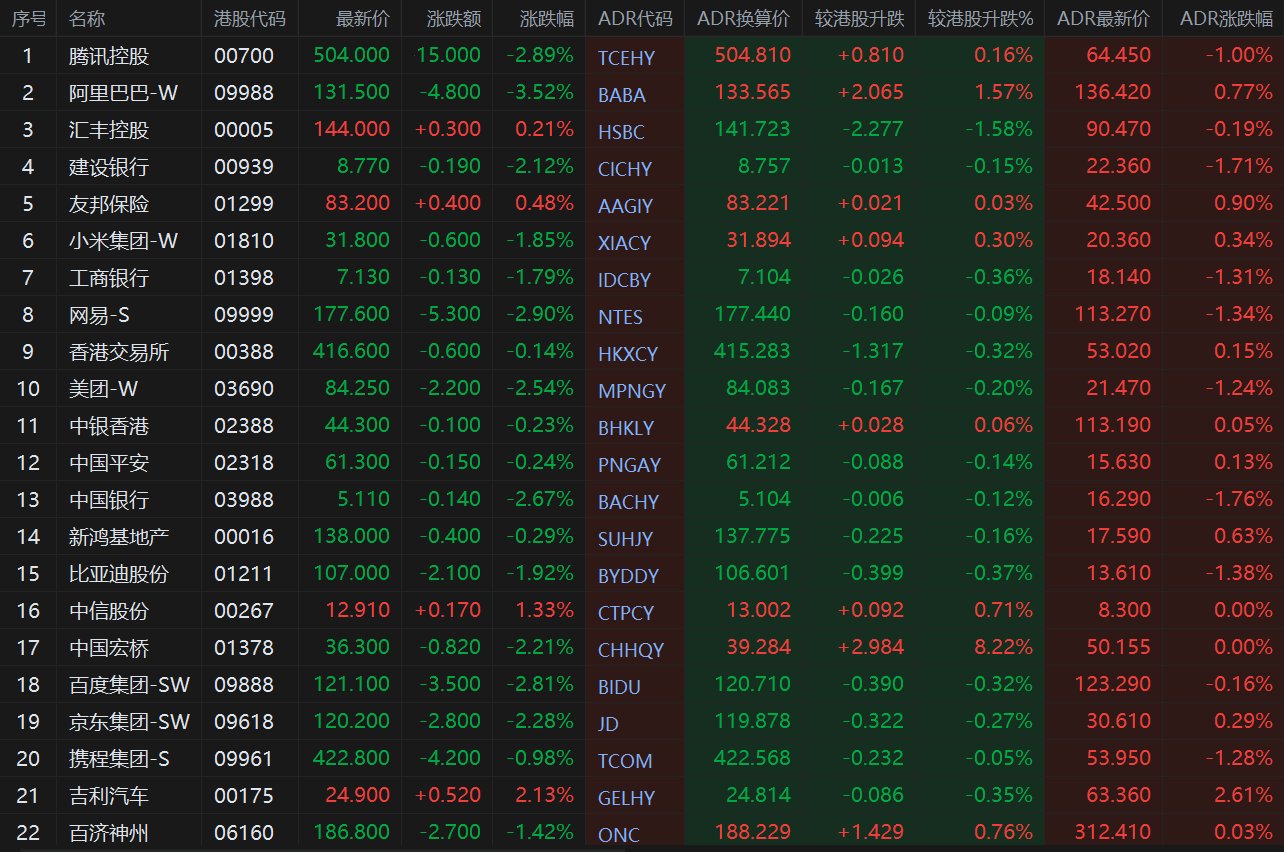Click the 涨跌额 column header
This screenshot has height=852, width=1284.
(454, 19)
